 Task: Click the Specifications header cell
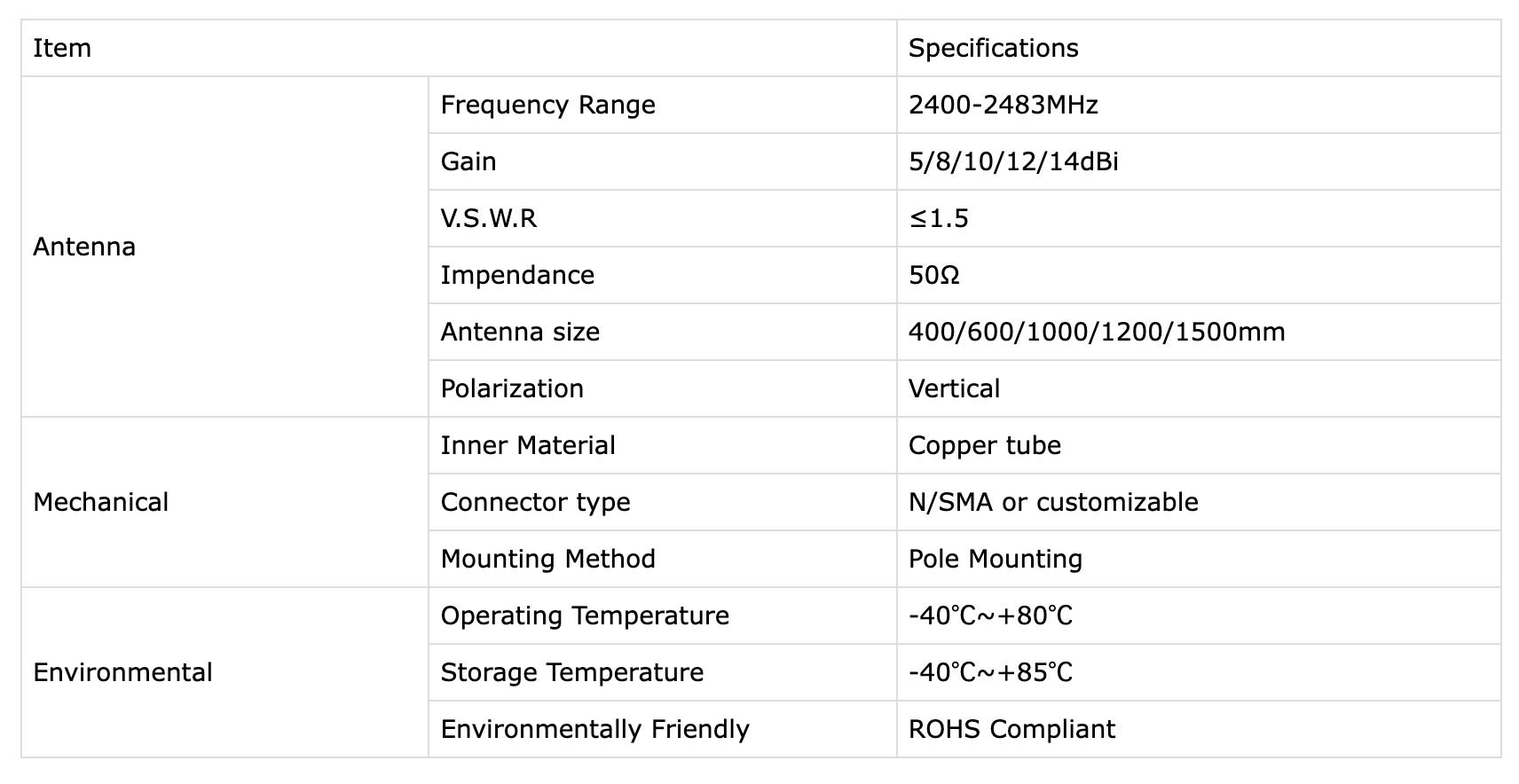(x=993, y=48)
